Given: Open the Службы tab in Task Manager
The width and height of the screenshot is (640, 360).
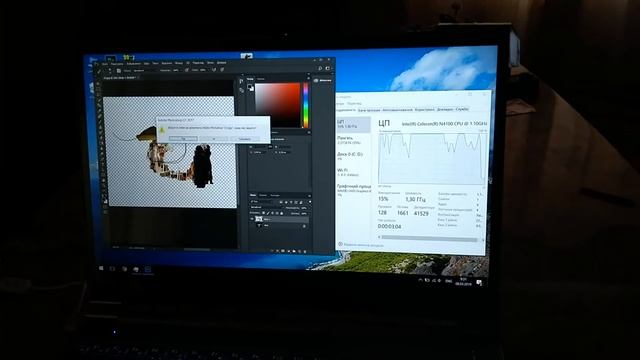Looking at the screenshot, I should (x=462, y=109).
